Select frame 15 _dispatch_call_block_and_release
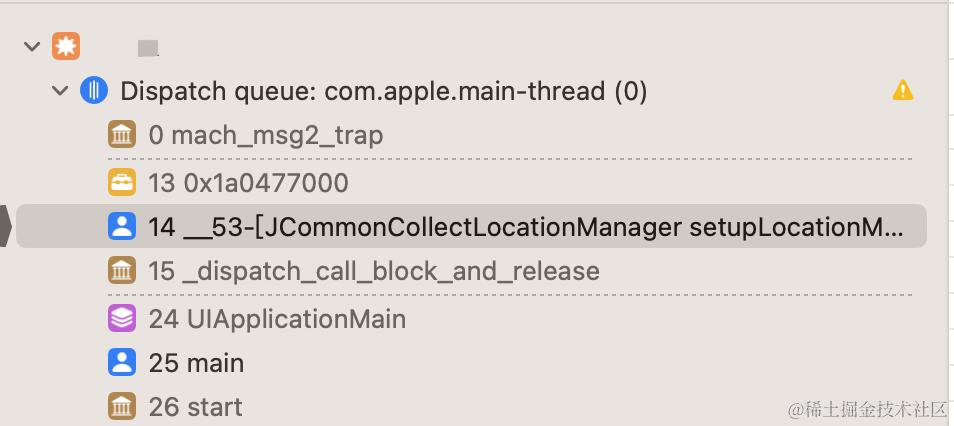 coord(472,271)
